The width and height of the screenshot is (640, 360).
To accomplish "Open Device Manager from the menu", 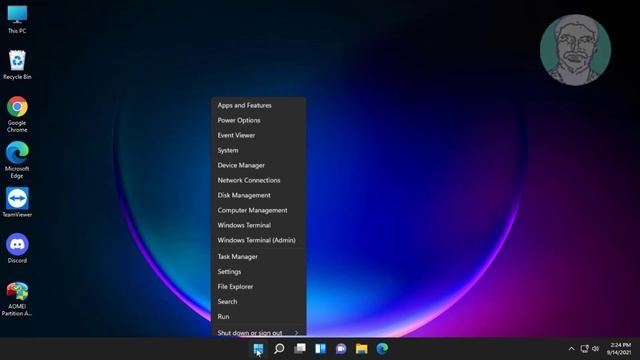I will click(258, 165).
